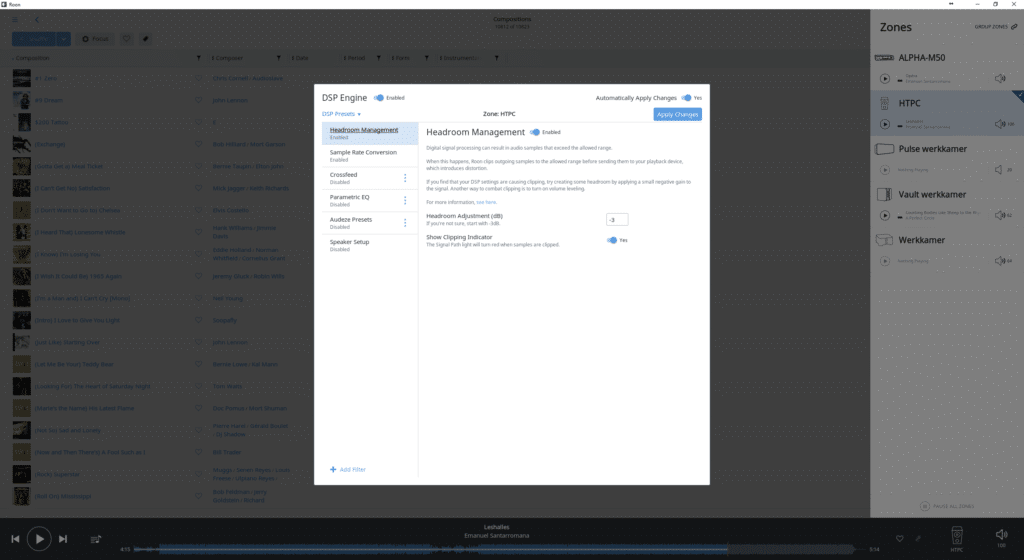Image resolution: width=1024 pixels, height=560 pixels.
Task: Toggle the DSP Engine enabled switch
Action: pos(379,98)
